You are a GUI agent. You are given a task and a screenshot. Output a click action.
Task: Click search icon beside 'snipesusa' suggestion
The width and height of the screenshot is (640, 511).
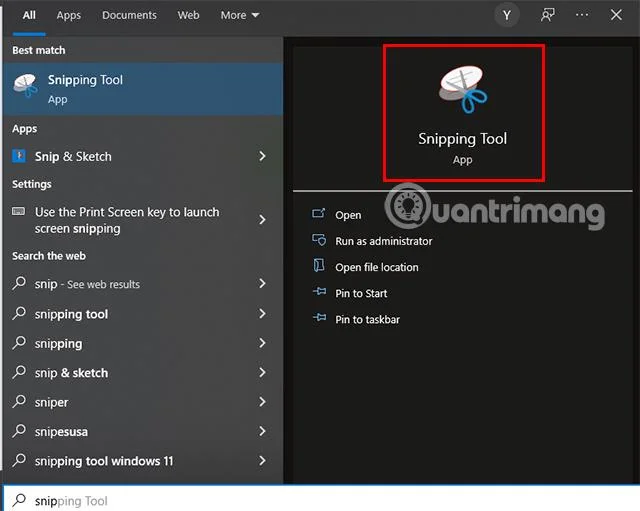(19, 431)
